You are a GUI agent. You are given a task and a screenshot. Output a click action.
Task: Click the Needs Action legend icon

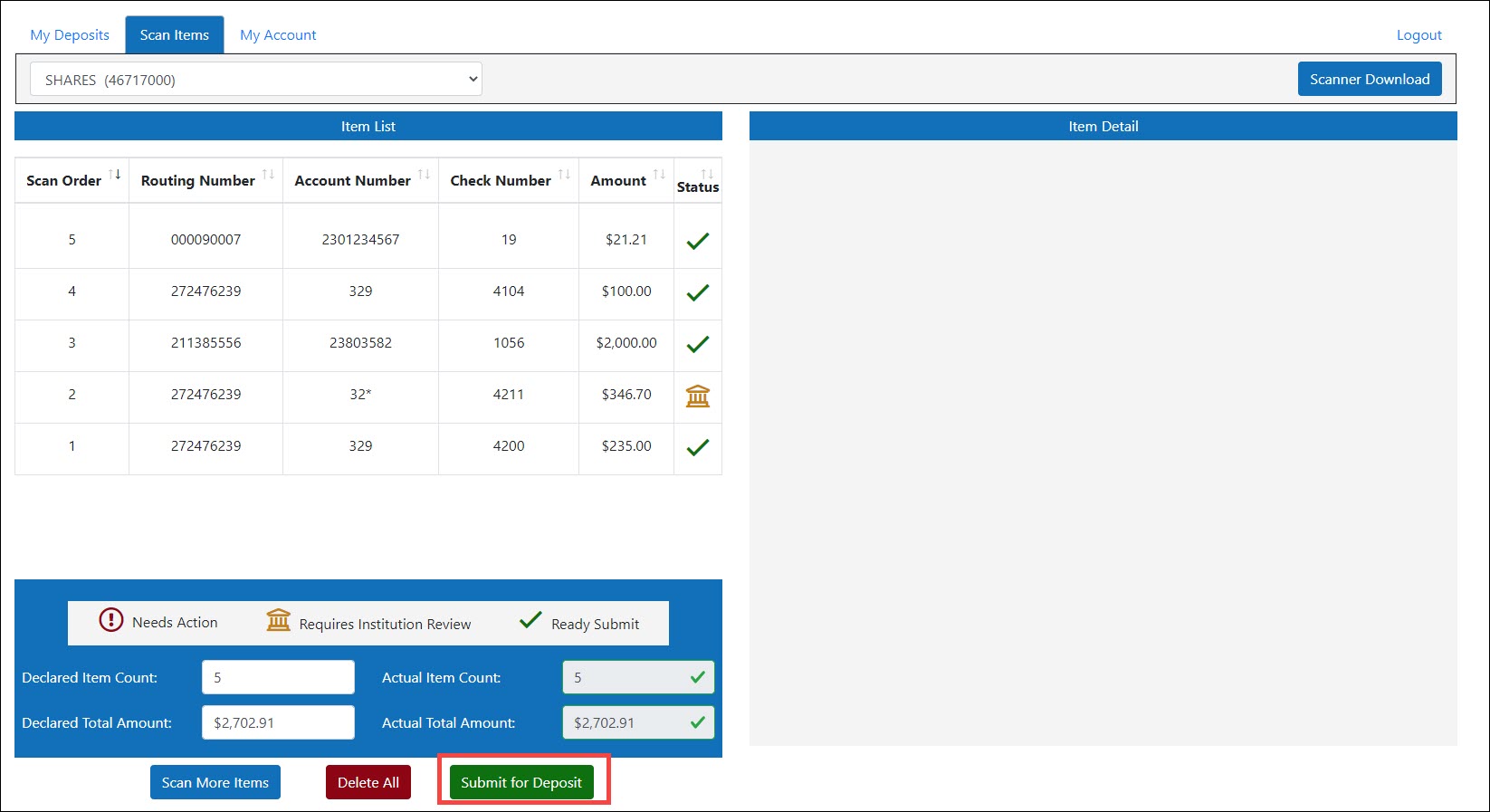pyautogui.click(x=110, y=620)
